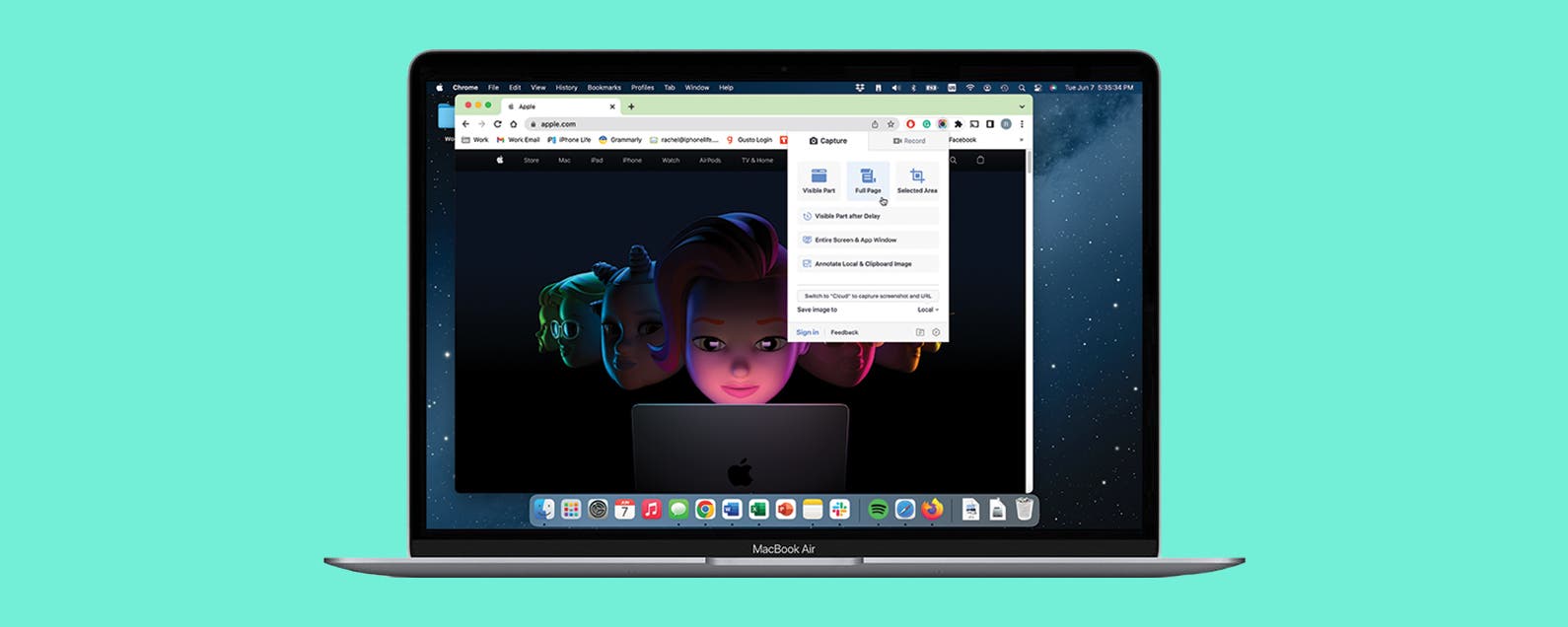Image resolution: width=1568 pixels, height=627 pixels.
Task: Open the Bookmarks menu in menu bar
Action: point(604,88)
